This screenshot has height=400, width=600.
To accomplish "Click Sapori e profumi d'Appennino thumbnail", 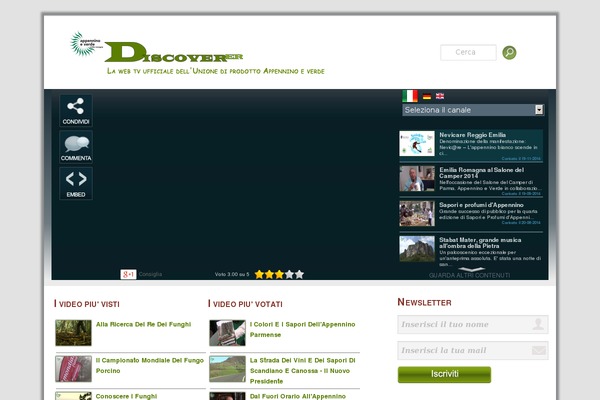I will pyautogui.click(x=417, y=214).
